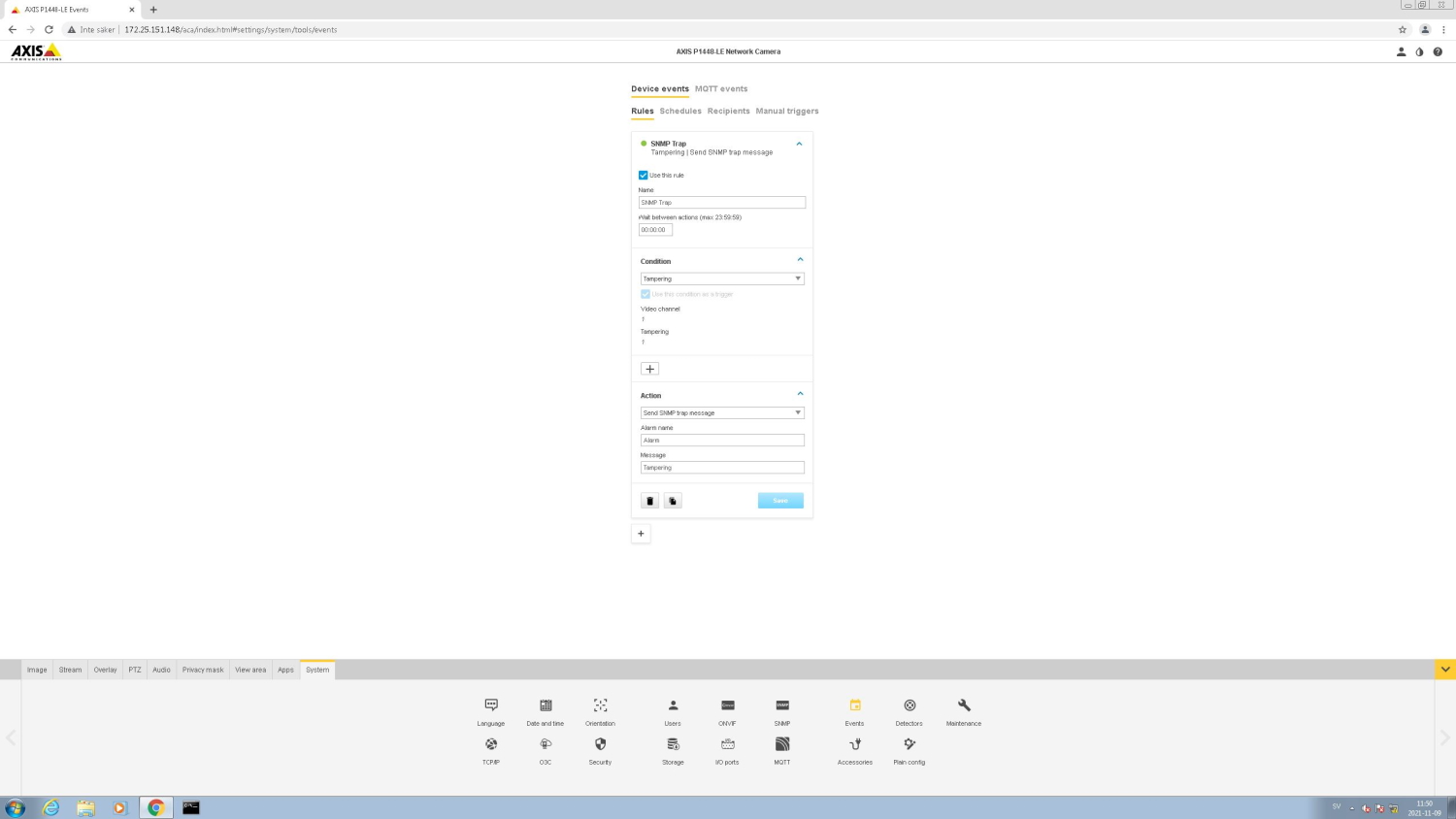Open the Schedules tab
The width and height of the screenshot is (1456, 819).
[x=680, y=111]
